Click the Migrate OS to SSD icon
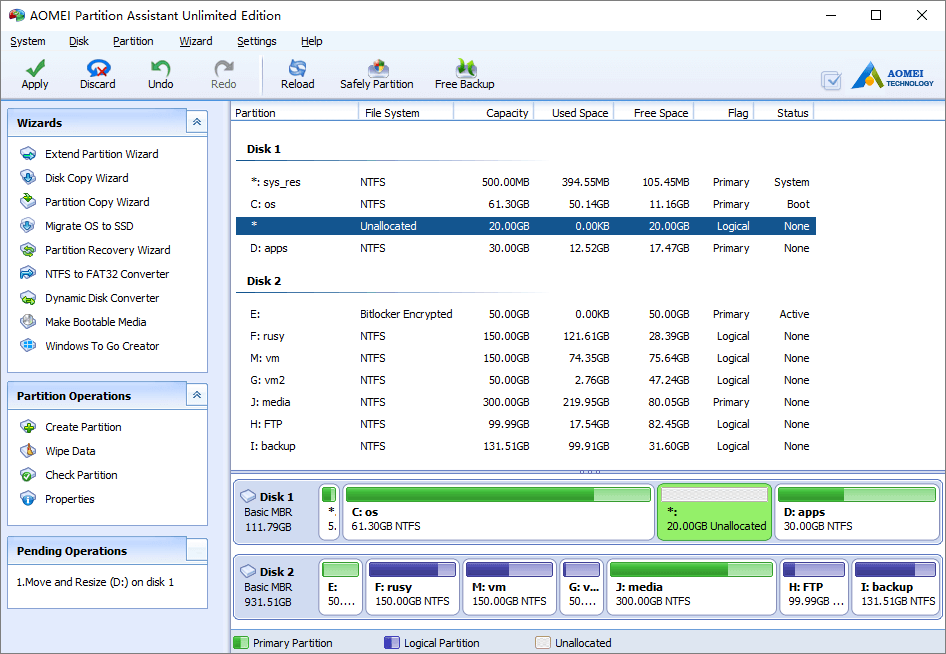Viewport: 946px width, 654px height. [28, 226]
